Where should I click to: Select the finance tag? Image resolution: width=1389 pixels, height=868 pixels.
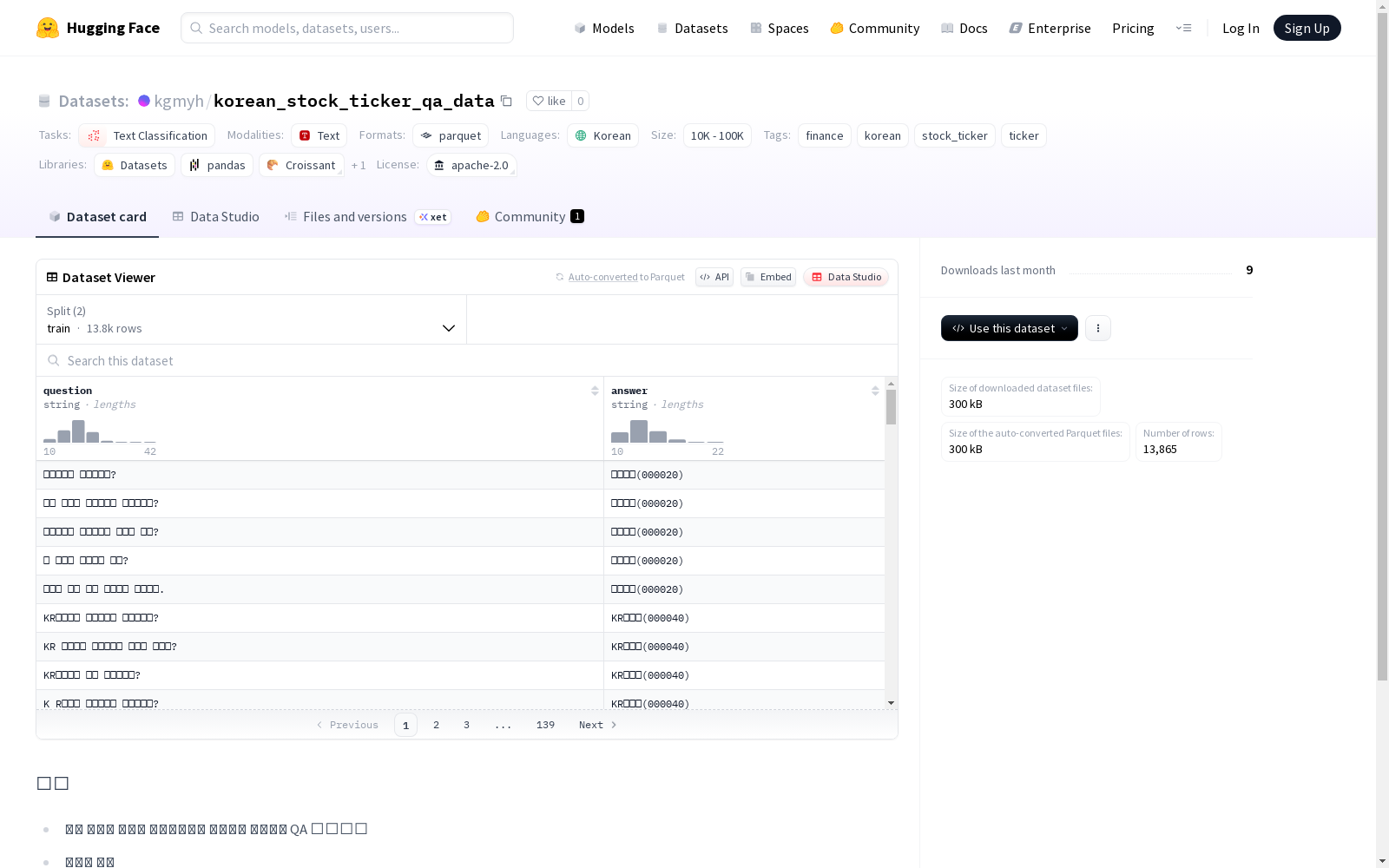(x=824, y=135)
